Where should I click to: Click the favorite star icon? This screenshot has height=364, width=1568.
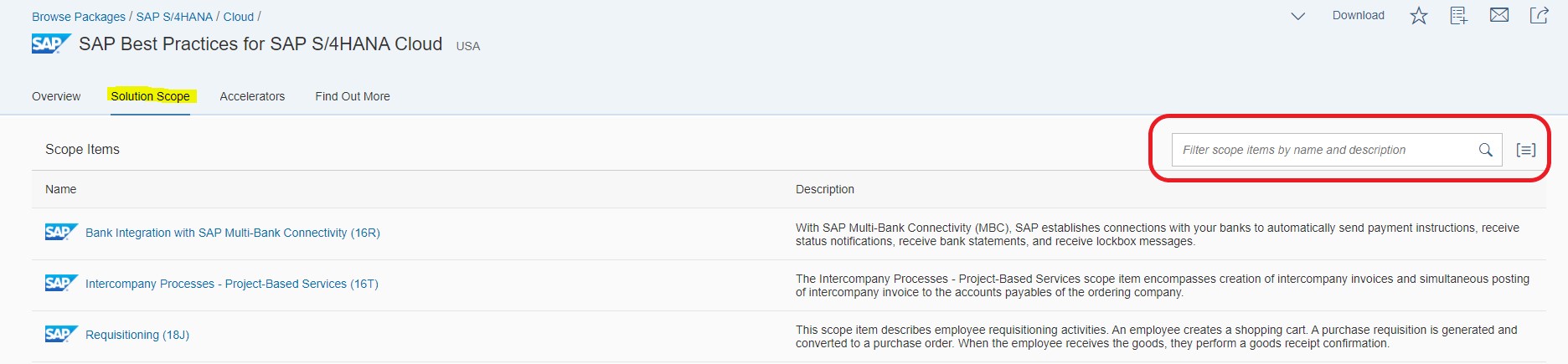pyautogui.click(x=1418, y=16)
